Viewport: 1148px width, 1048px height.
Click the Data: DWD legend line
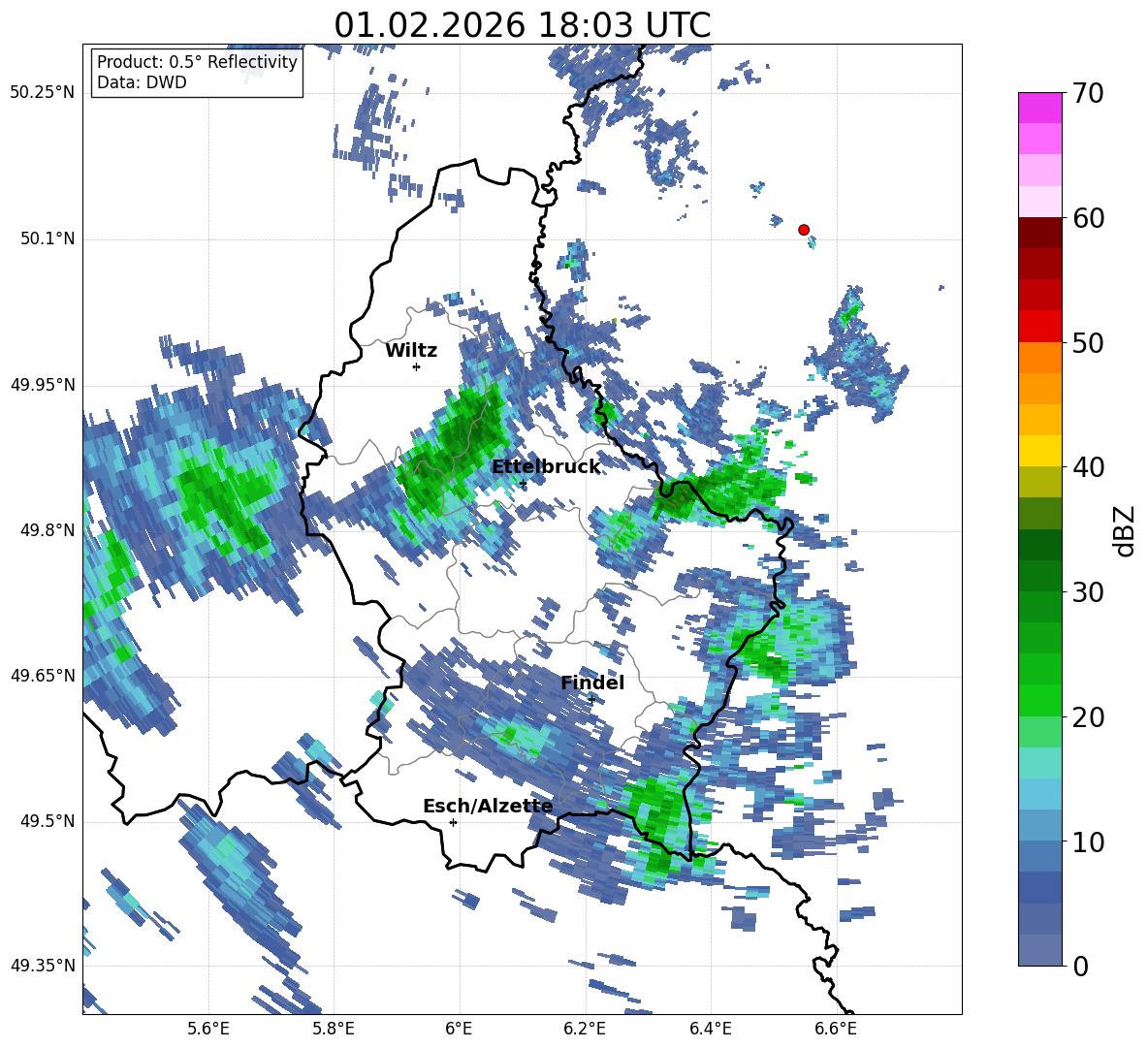142,82
